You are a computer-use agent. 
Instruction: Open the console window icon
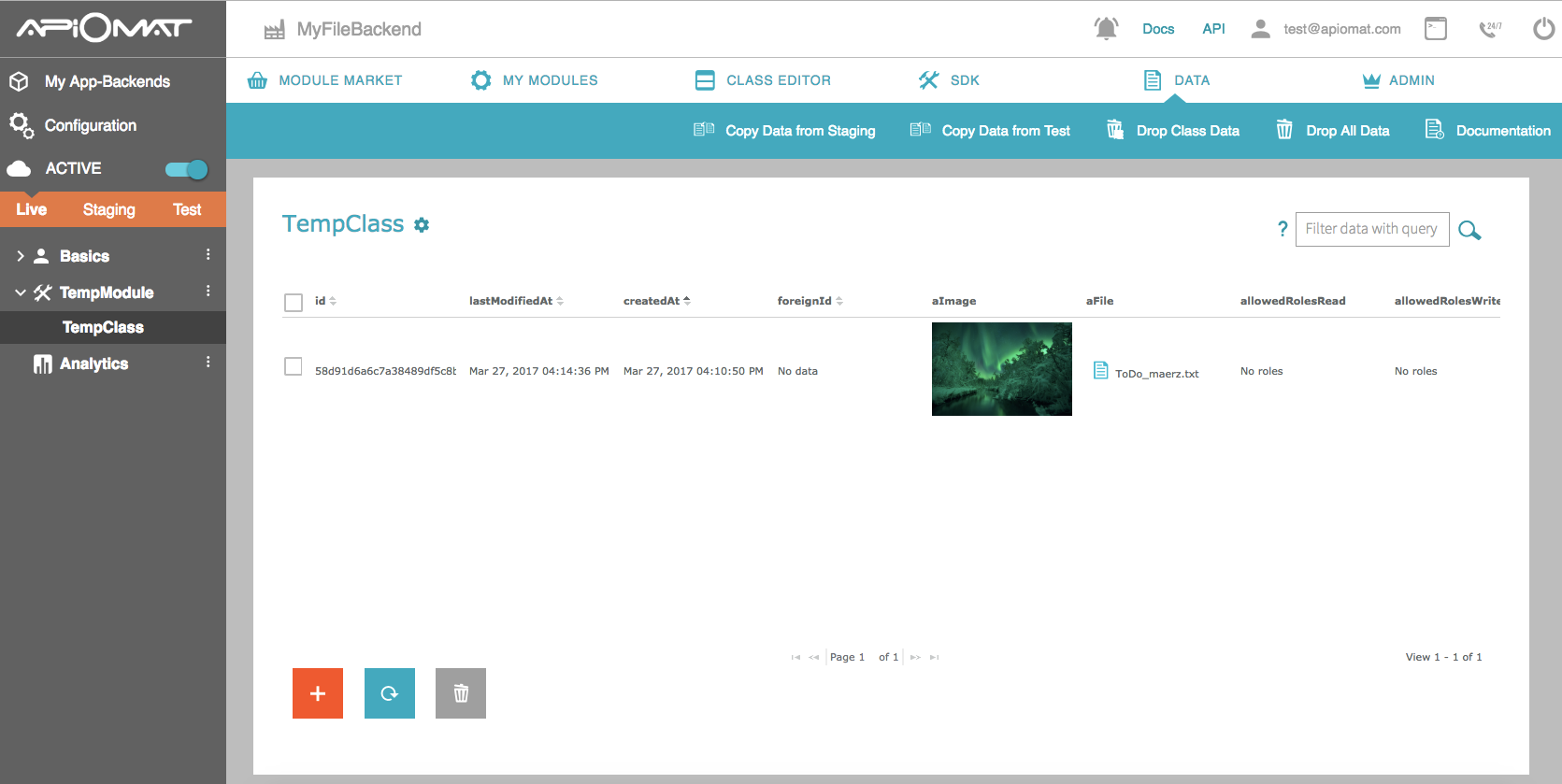pos(1435,29)
